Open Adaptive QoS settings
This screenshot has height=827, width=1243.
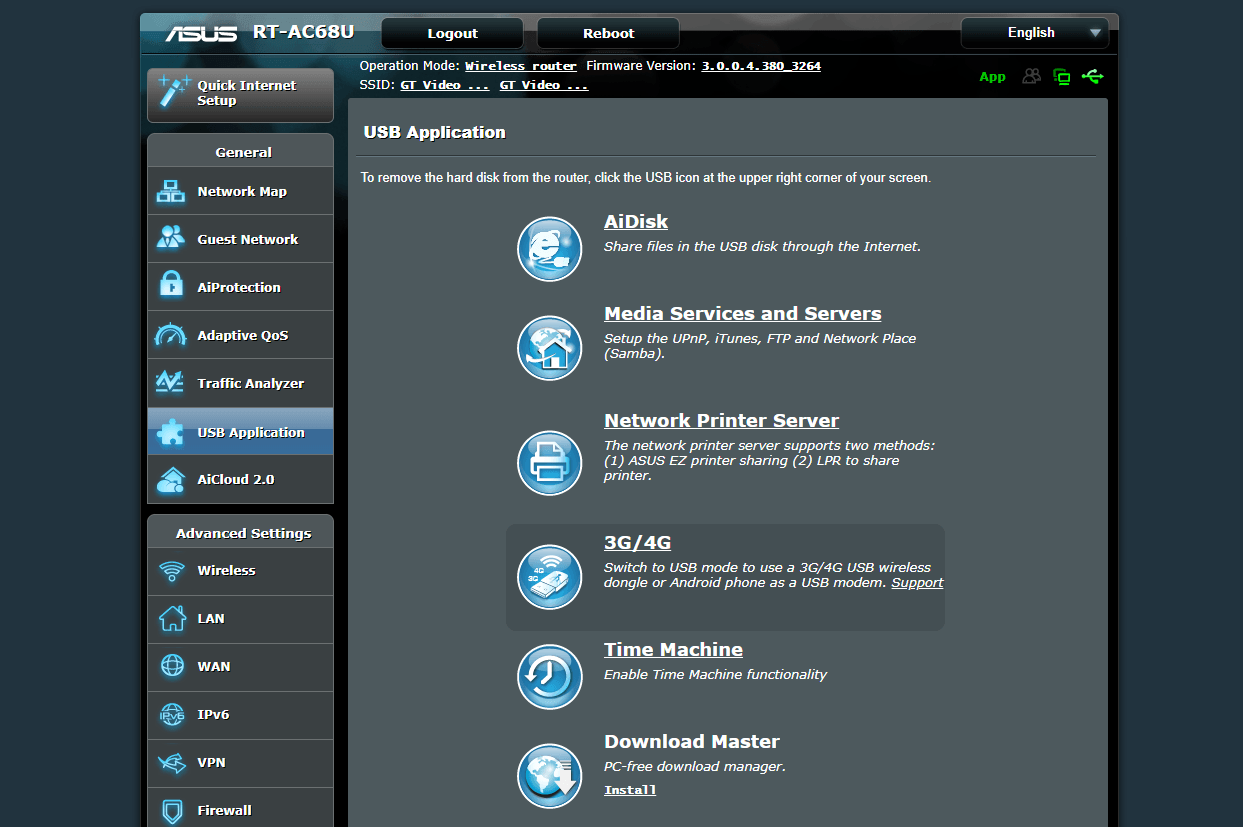240,335
